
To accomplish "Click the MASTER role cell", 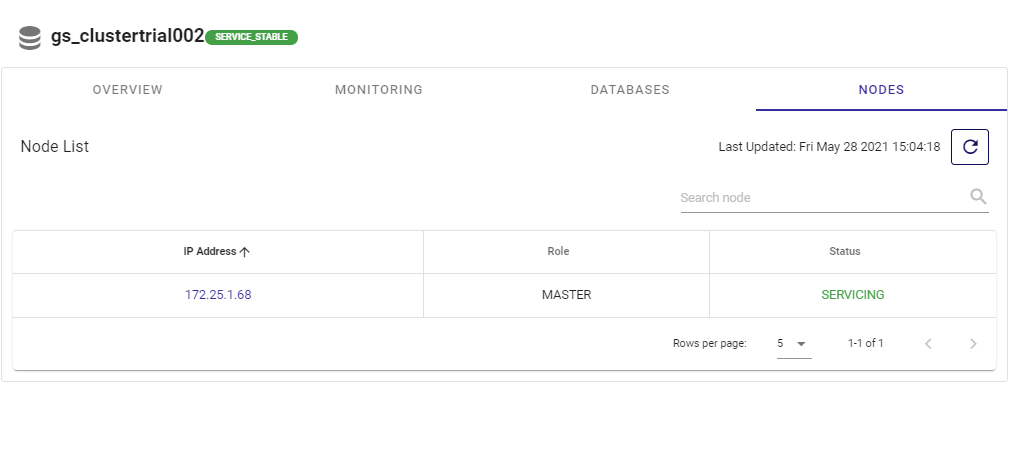I will point(566,295).
